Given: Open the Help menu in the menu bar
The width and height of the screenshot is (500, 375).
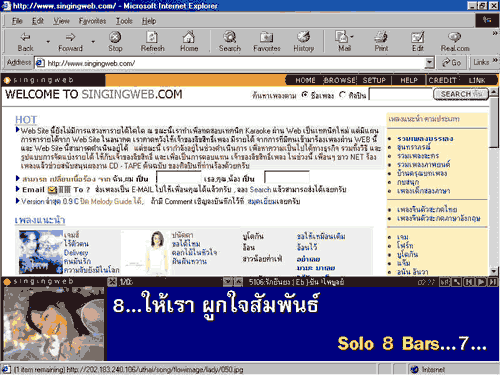Looking at the screenshot, I should [149, 21].
